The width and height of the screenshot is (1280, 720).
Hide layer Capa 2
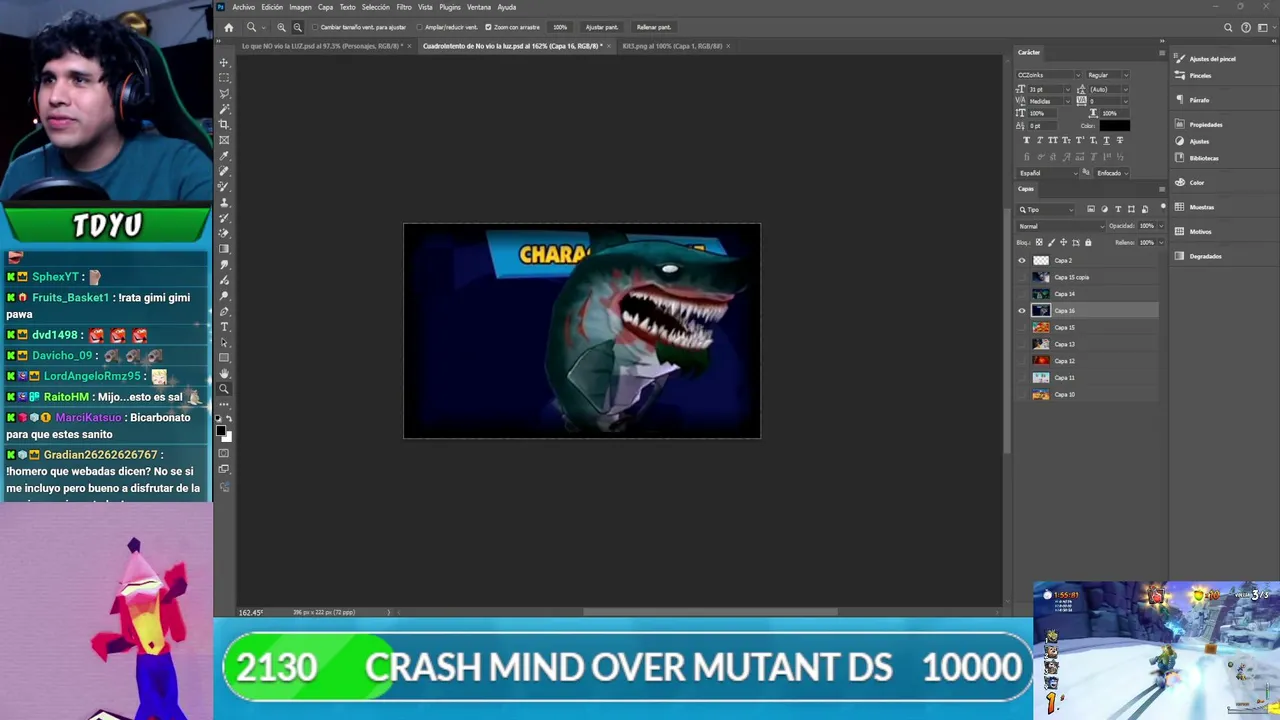1022,260
